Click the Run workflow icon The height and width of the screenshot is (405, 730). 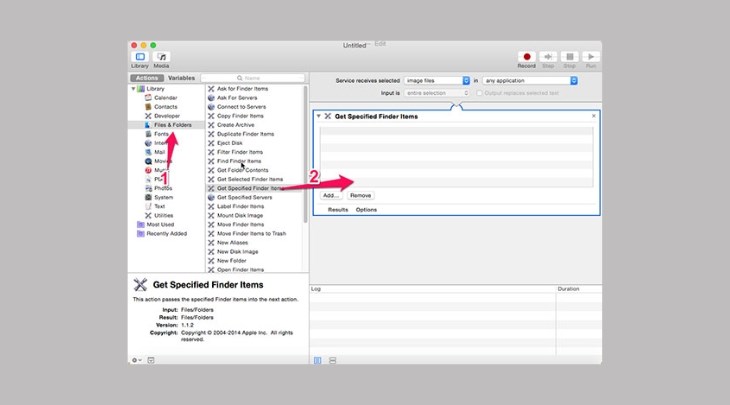(591, 58)
